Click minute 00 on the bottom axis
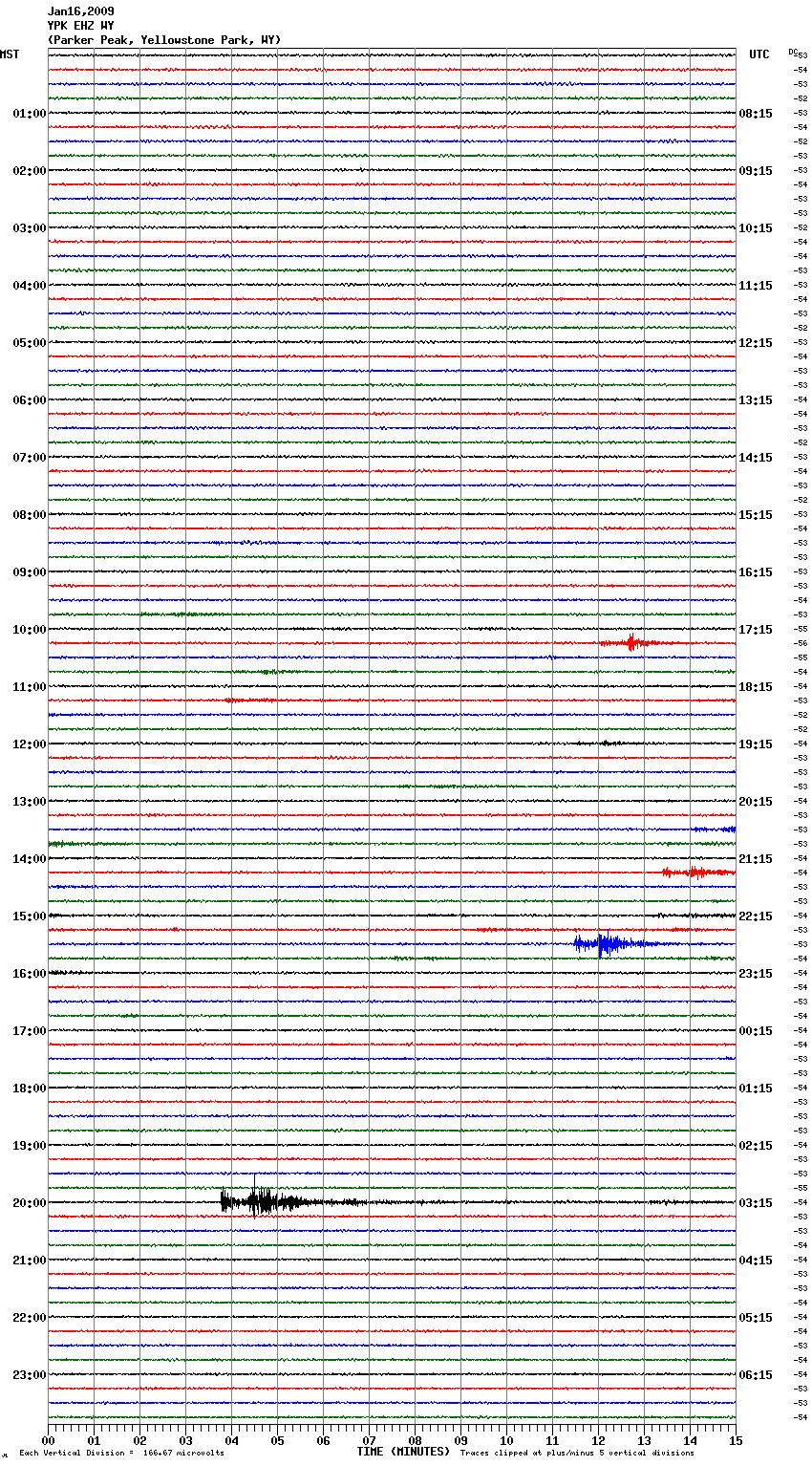 coord(48,1440)
